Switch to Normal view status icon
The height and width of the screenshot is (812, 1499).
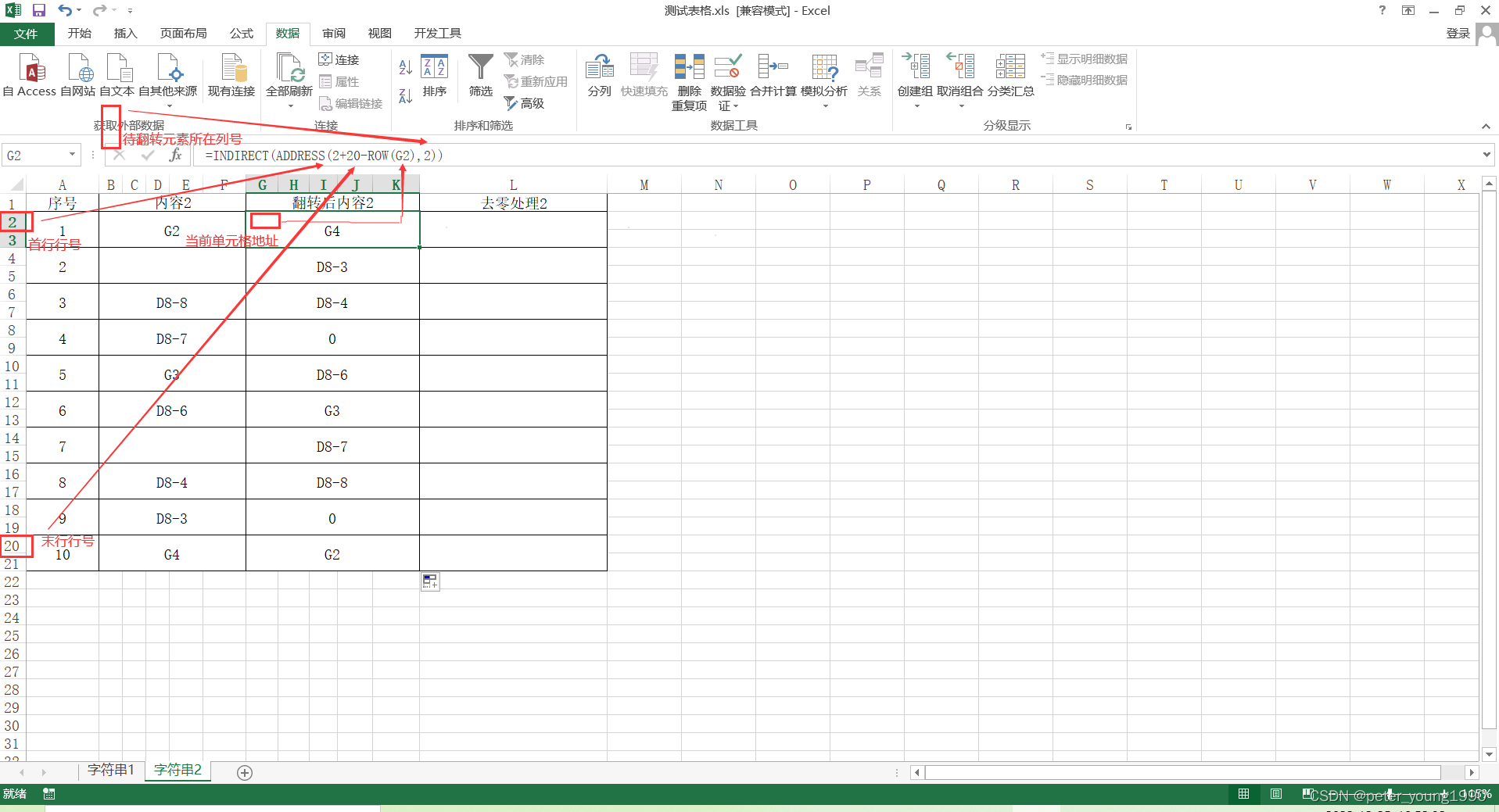click(x=1243, y=794)
